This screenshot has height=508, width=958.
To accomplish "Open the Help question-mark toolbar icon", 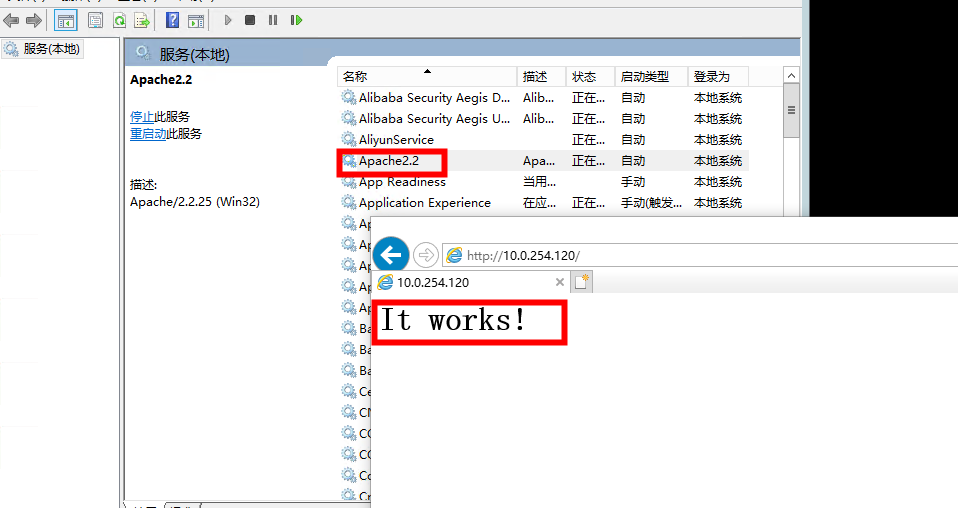I will [x=173, y=21].
